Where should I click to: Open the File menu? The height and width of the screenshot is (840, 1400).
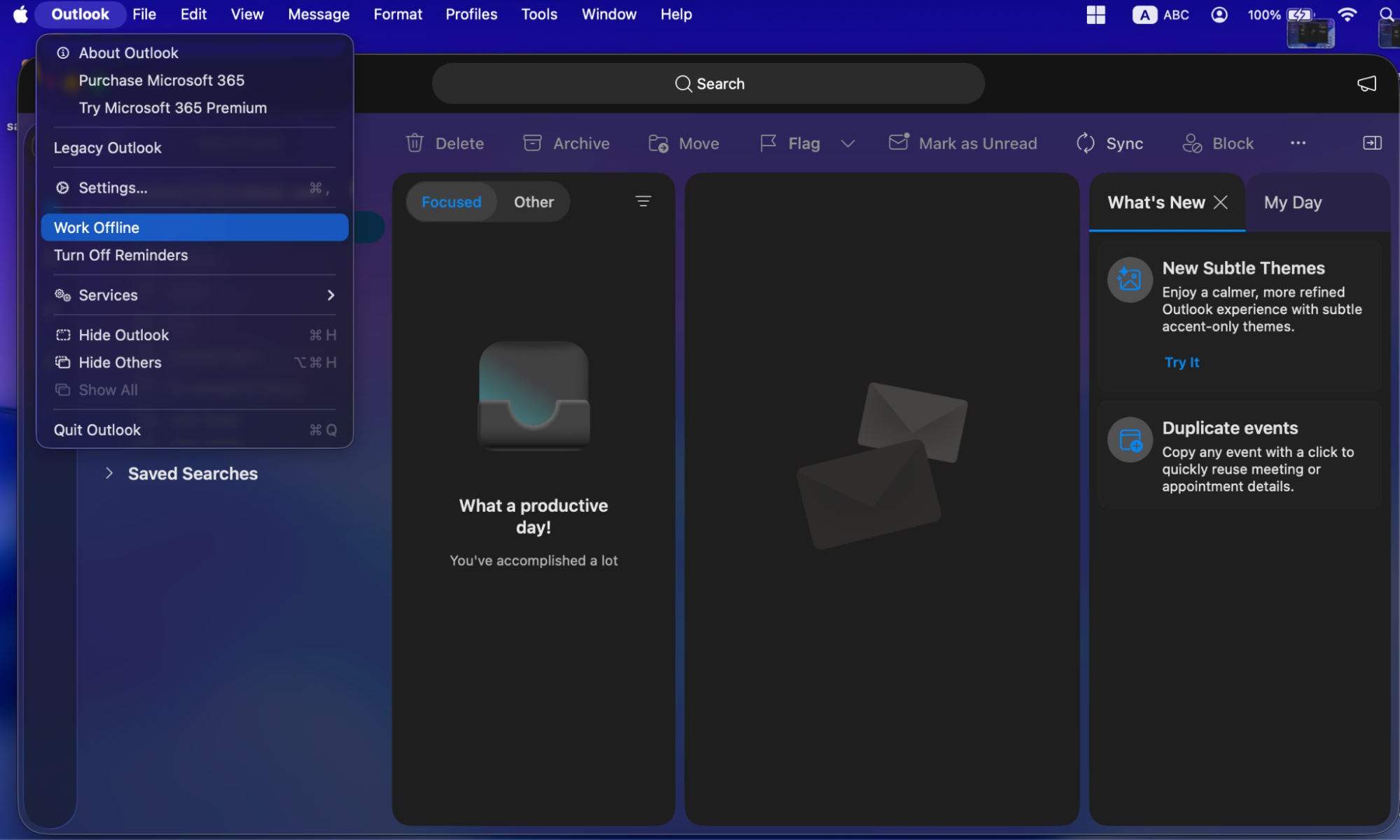click(x=144, y=14)
